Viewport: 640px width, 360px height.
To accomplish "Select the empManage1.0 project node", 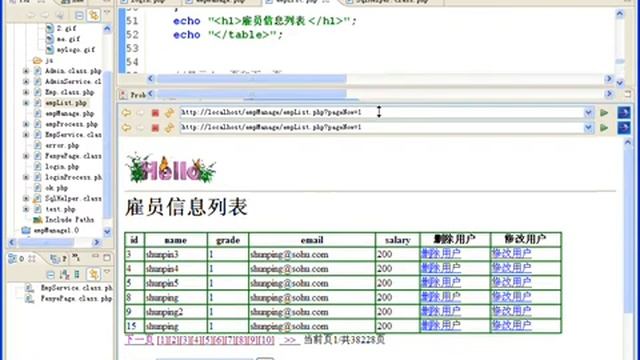I will pos(56,230).
